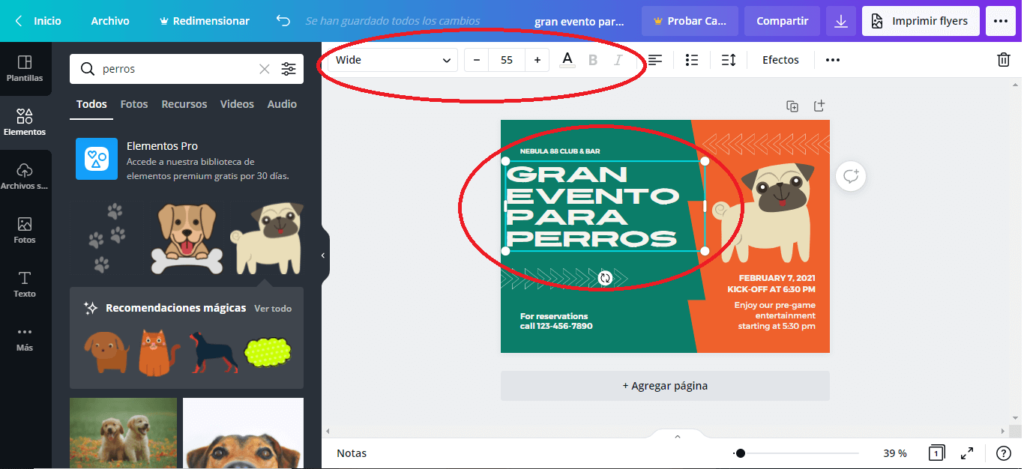
Task: Toggle fullscreen presentation mode
Action: point(967,453)
